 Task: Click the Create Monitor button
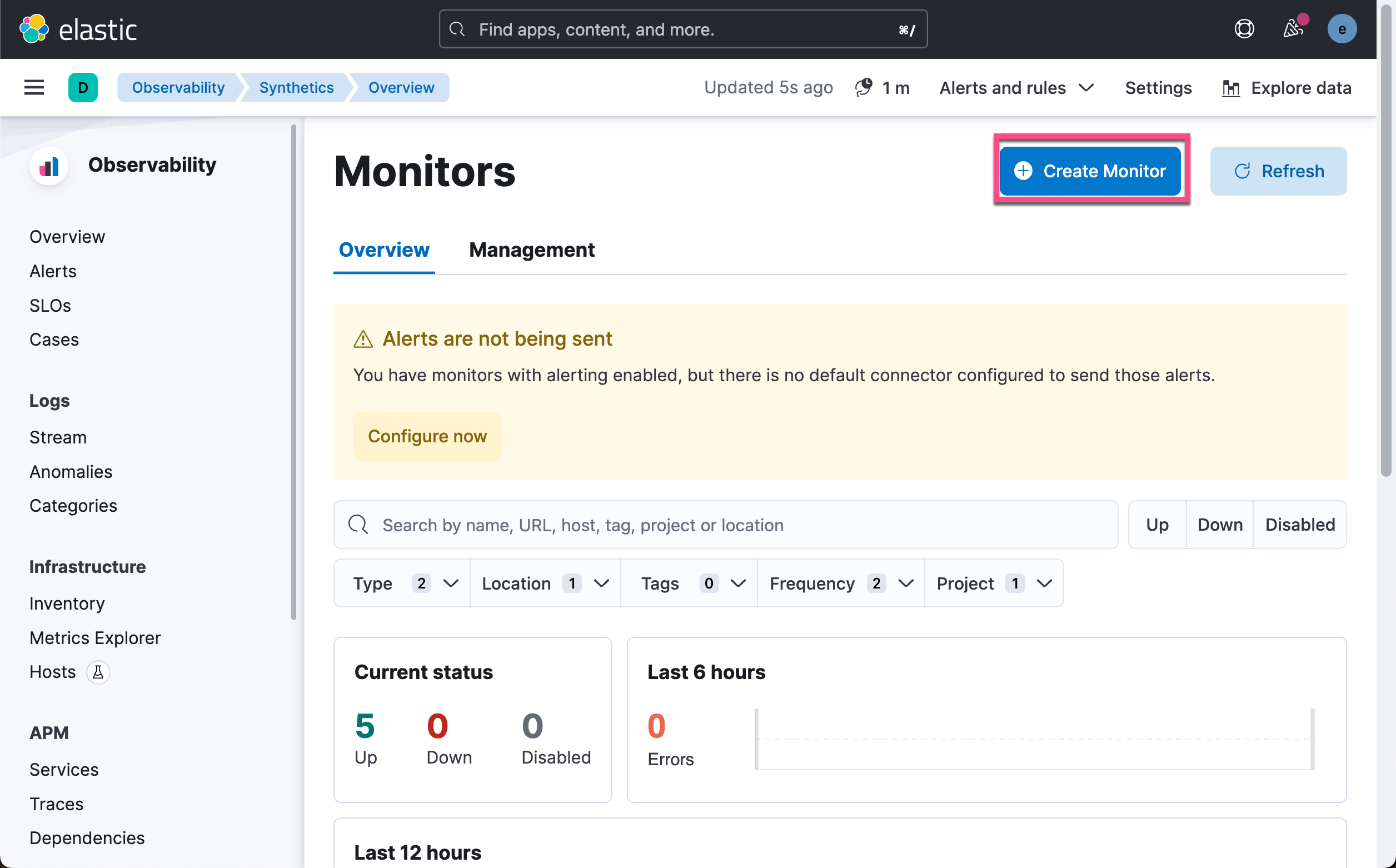pyautogui.click(x=1090, y=171)
